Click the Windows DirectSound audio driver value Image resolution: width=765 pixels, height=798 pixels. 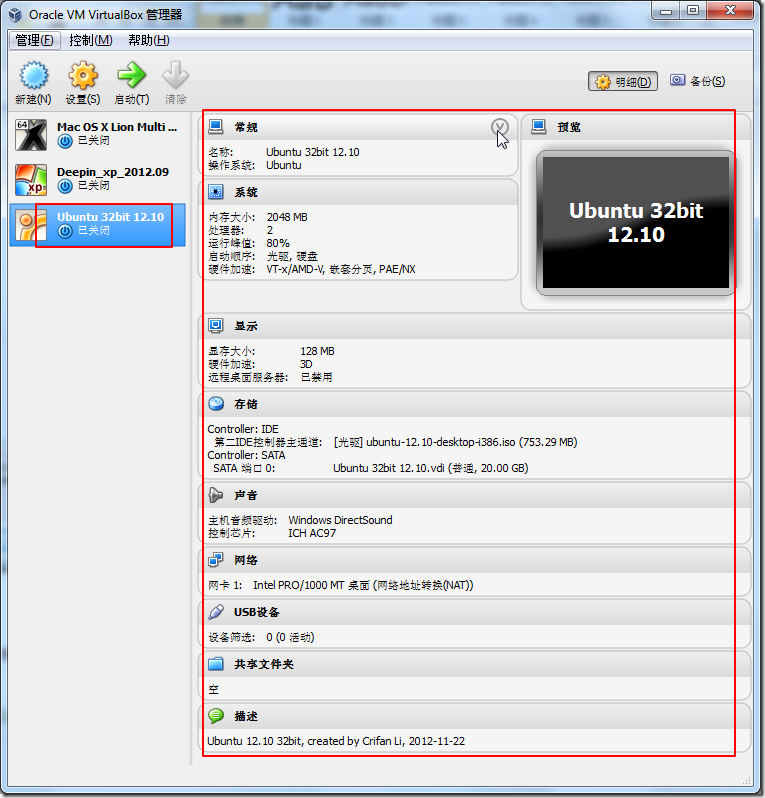[x=341, y=520]
